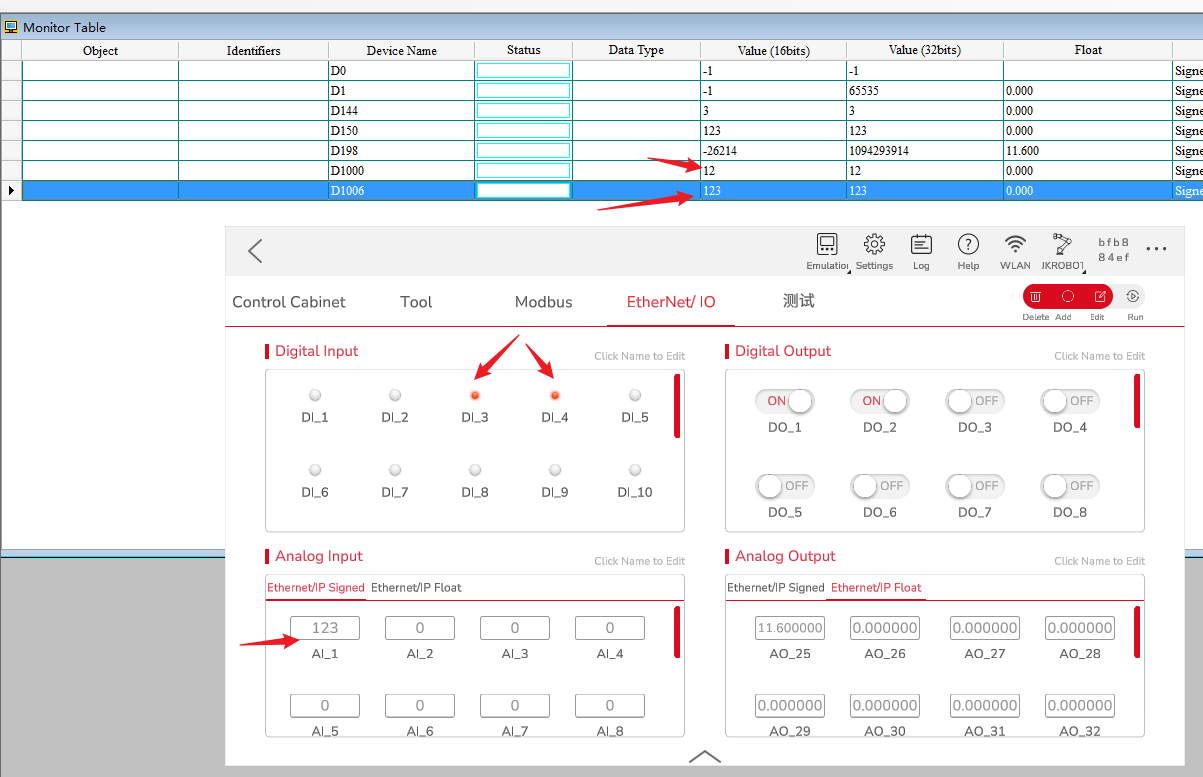Image resolution: width=1203 pixels, height=777 pixels.
Task: Select Ethernet/IP Float under Analog Input
Action: tap(416, 588)
